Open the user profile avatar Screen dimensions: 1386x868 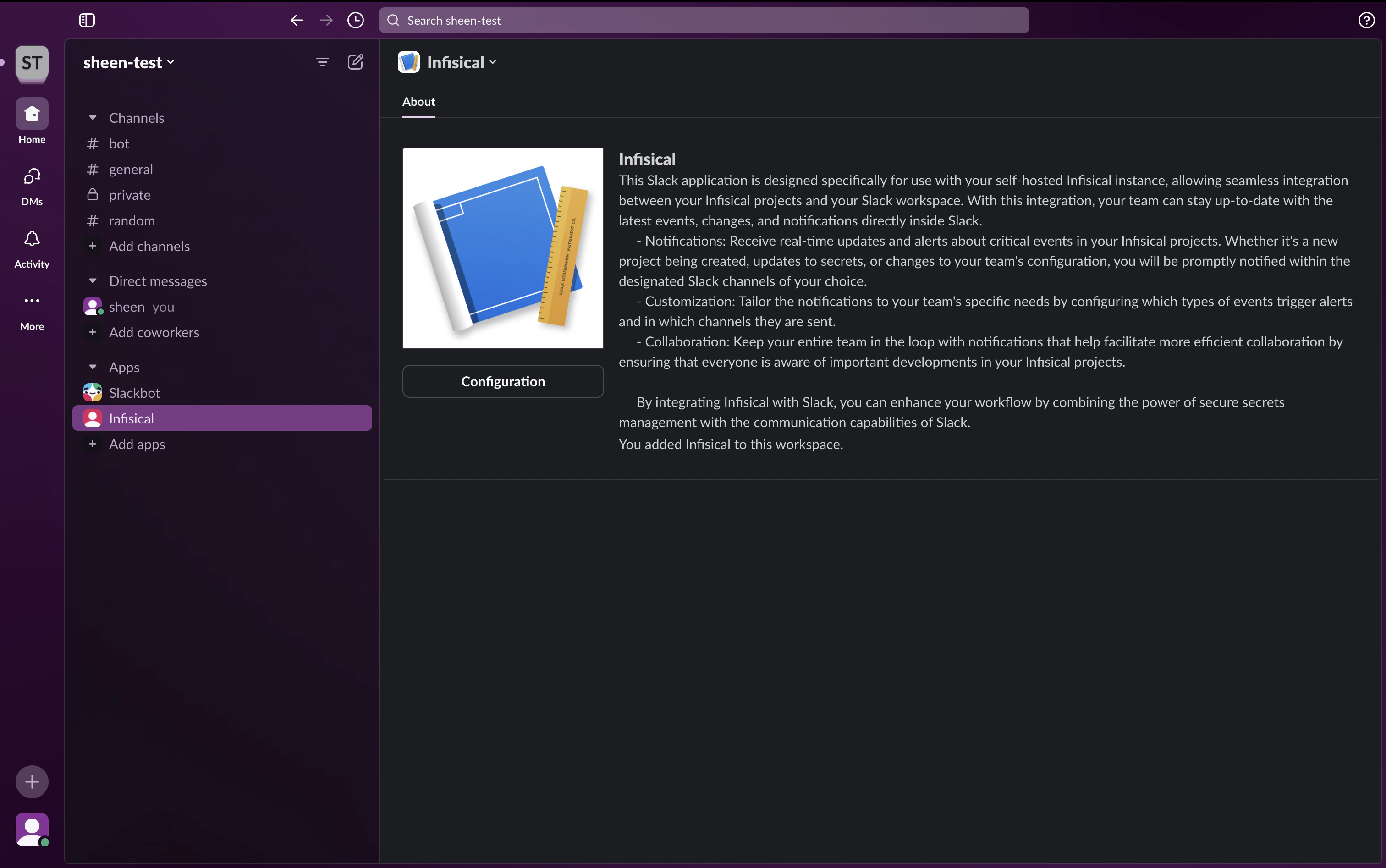32,829
